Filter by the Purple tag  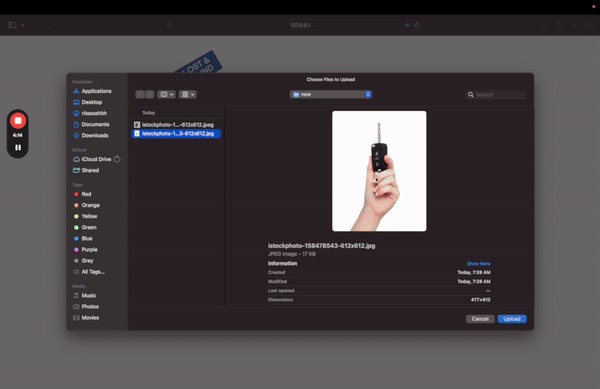[x=85, y=249]
